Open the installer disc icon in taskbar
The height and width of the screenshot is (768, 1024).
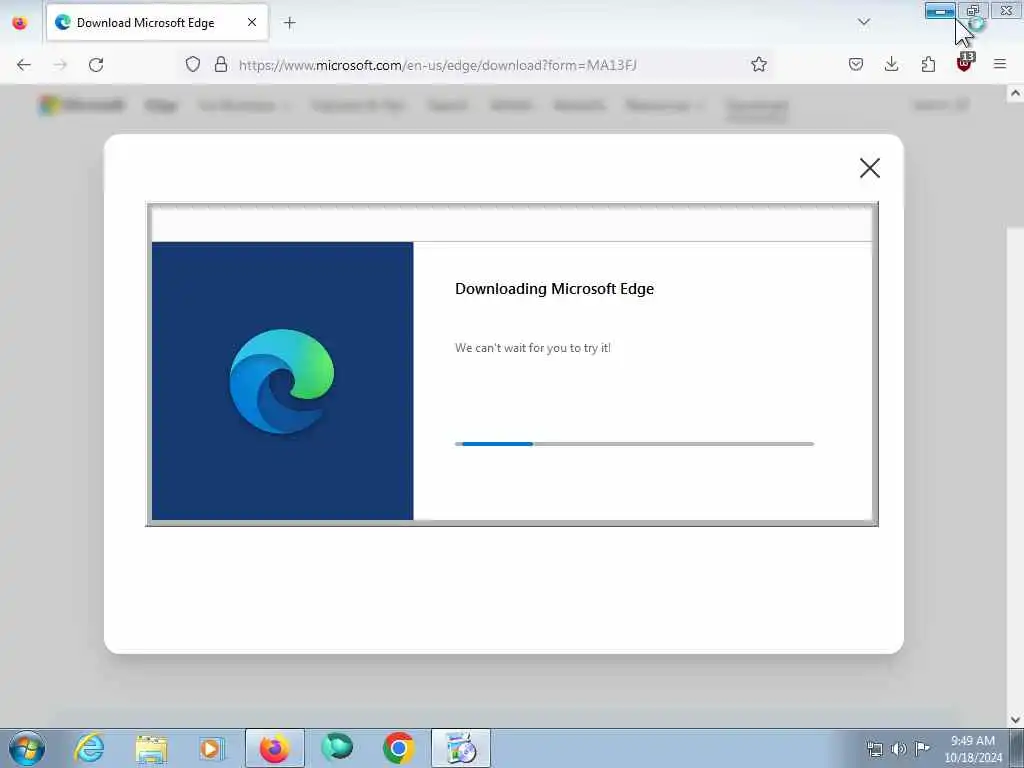click(x=460, y=748)
